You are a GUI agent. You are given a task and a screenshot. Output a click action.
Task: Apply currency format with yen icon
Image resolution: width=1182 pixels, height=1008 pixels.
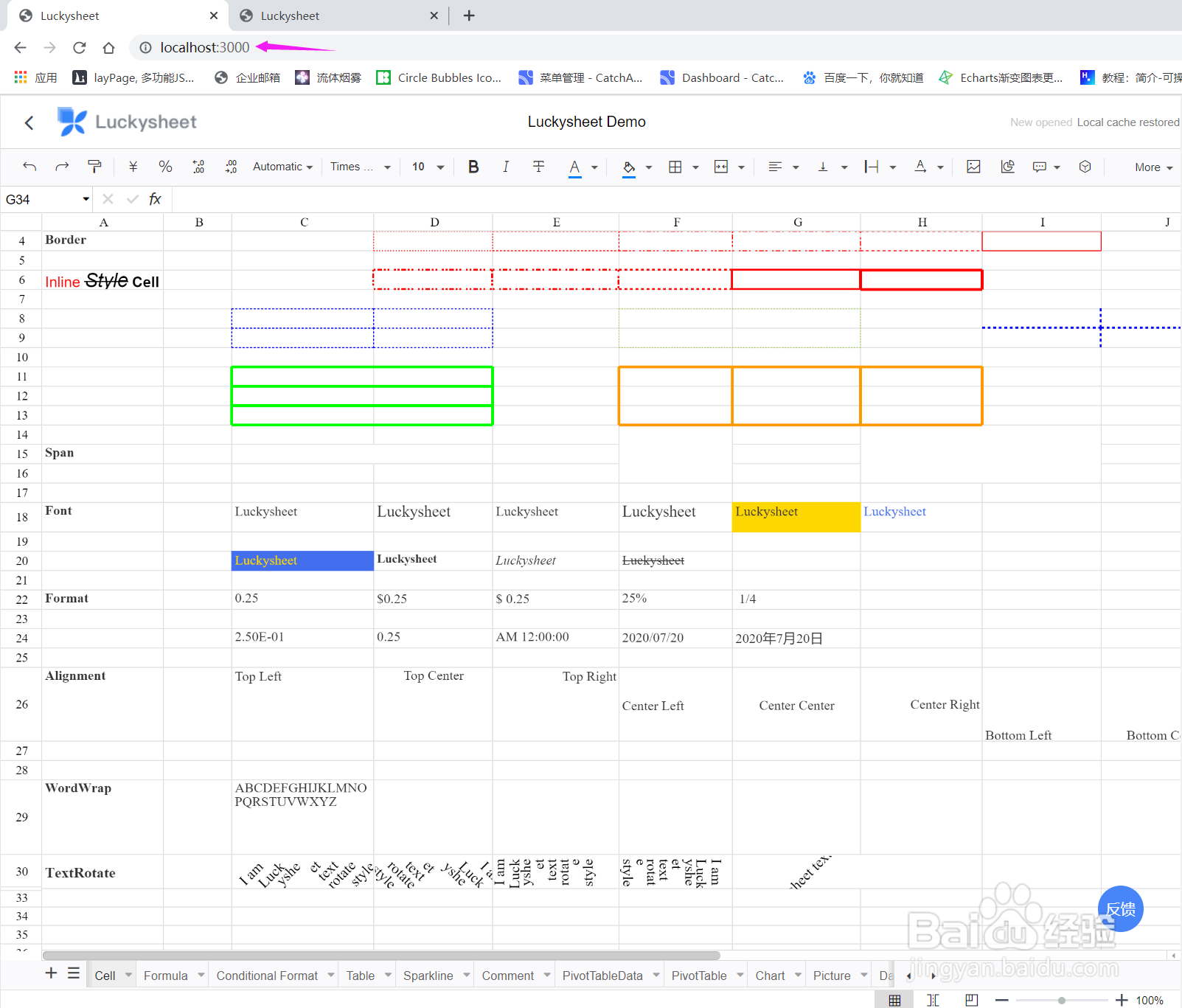point(133,167)
